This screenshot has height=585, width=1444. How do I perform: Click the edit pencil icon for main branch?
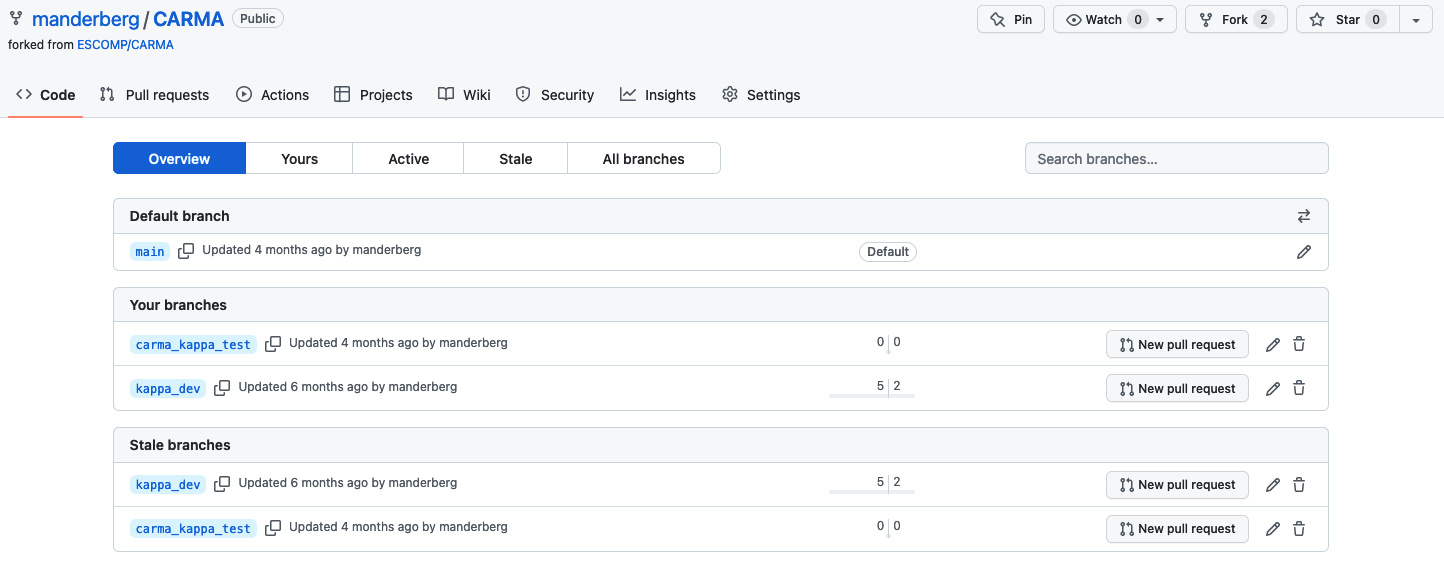click(x=1303, y=252)
